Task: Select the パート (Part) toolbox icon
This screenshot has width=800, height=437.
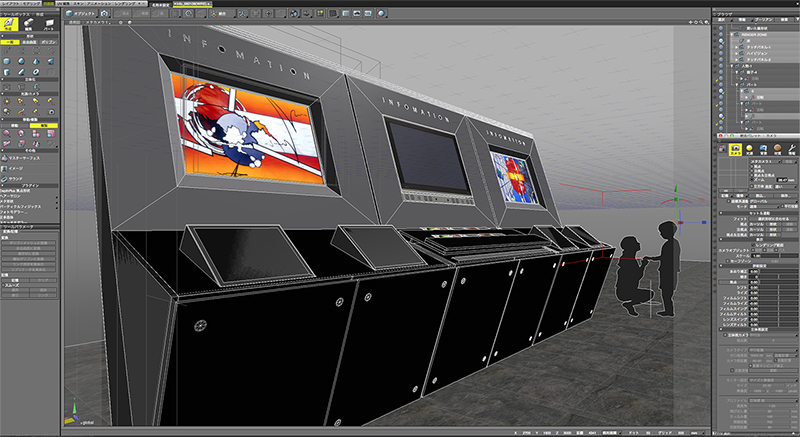Action: [x=48, y=23]
